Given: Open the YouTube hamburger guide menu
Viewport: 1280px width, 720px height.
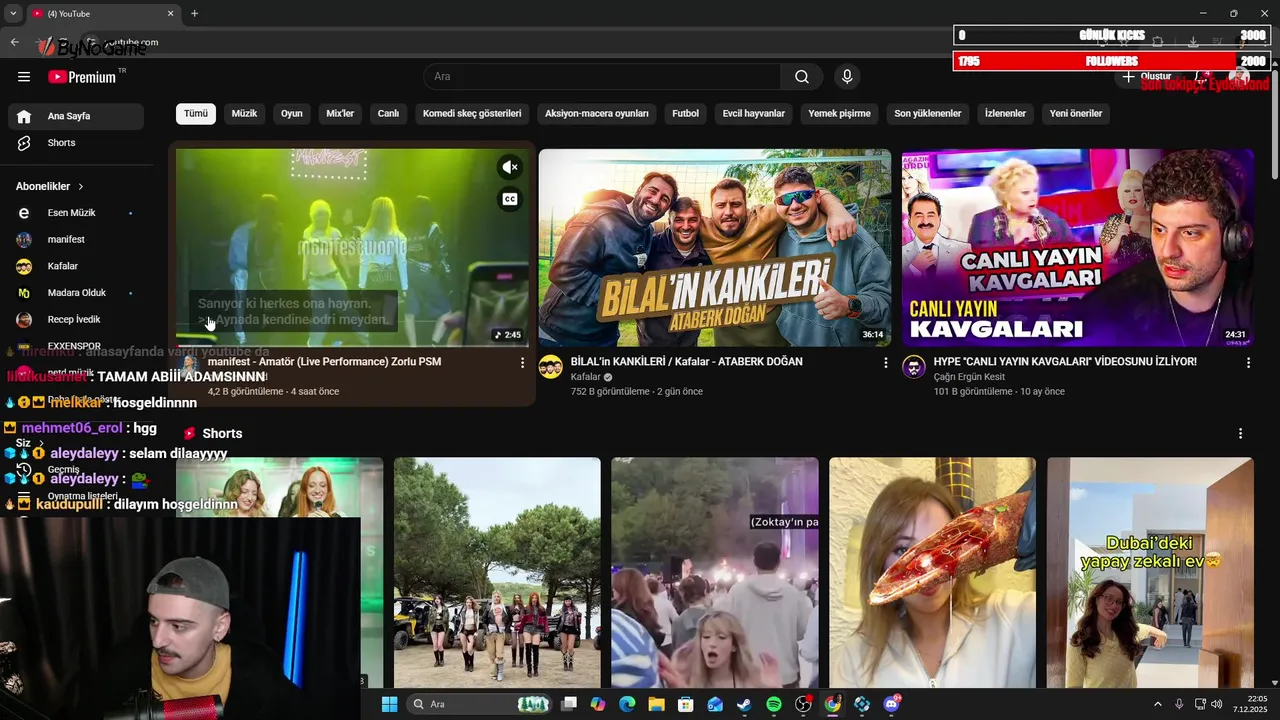Looking at the screenshot, I should [24, 77].
